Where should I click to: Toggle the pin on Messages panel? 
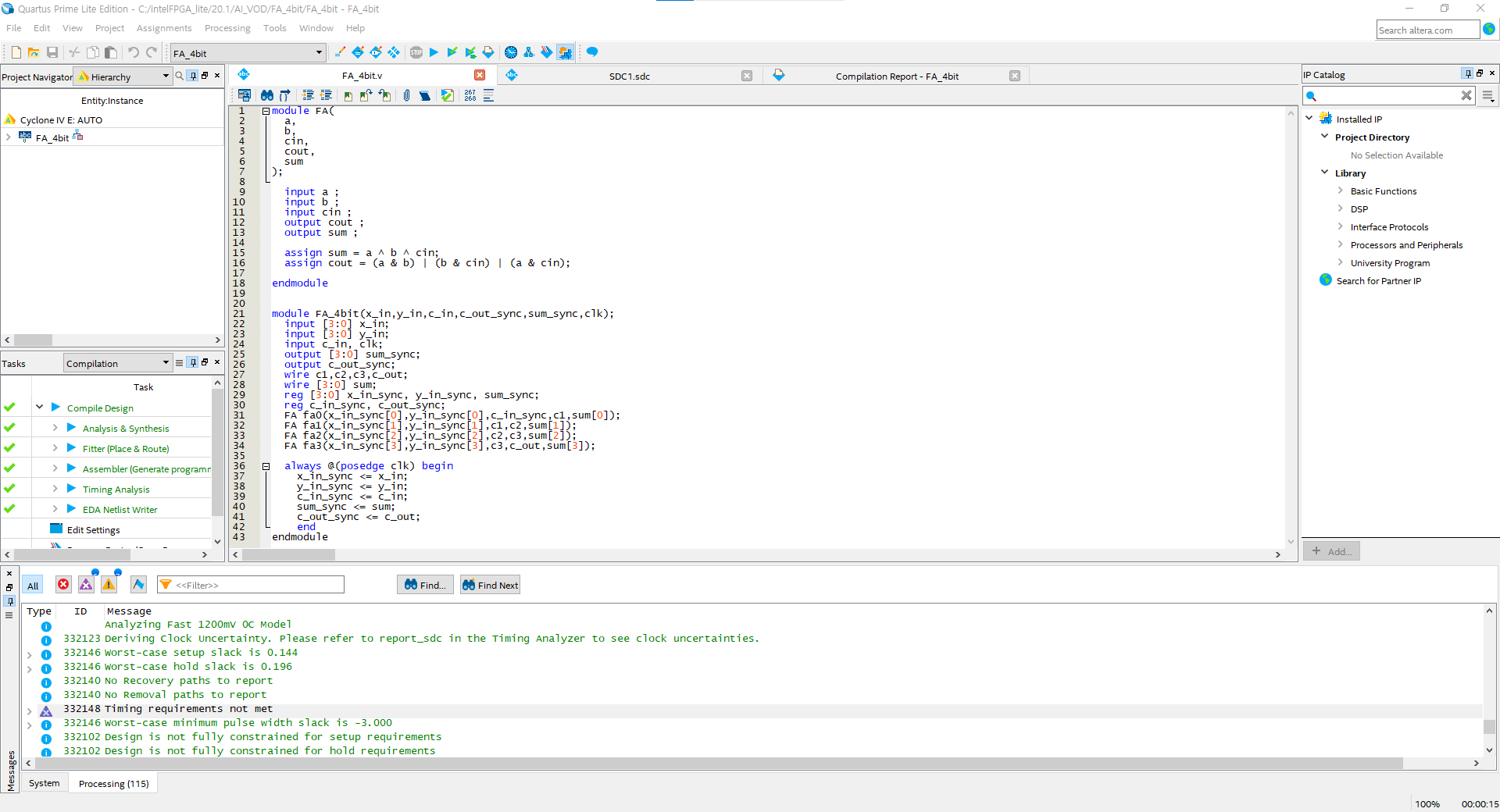[9, 601]
